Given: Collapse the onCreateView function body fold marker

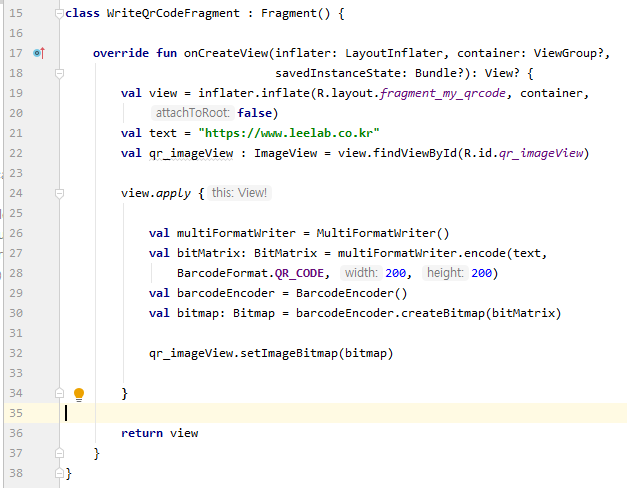Looking at the screenshot, I should (x=60, y=73).
